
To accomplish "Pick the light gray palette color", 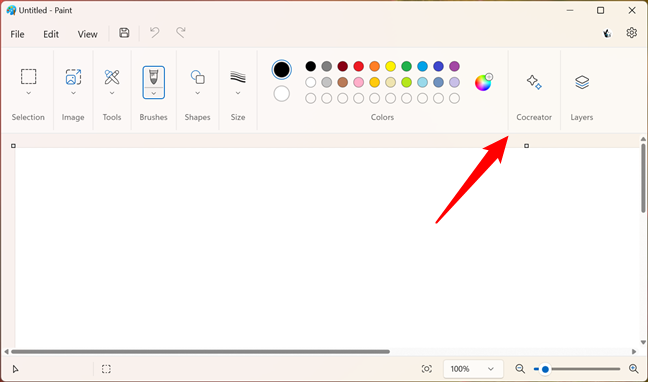I will pyautogui.click(x=326, y=82).
